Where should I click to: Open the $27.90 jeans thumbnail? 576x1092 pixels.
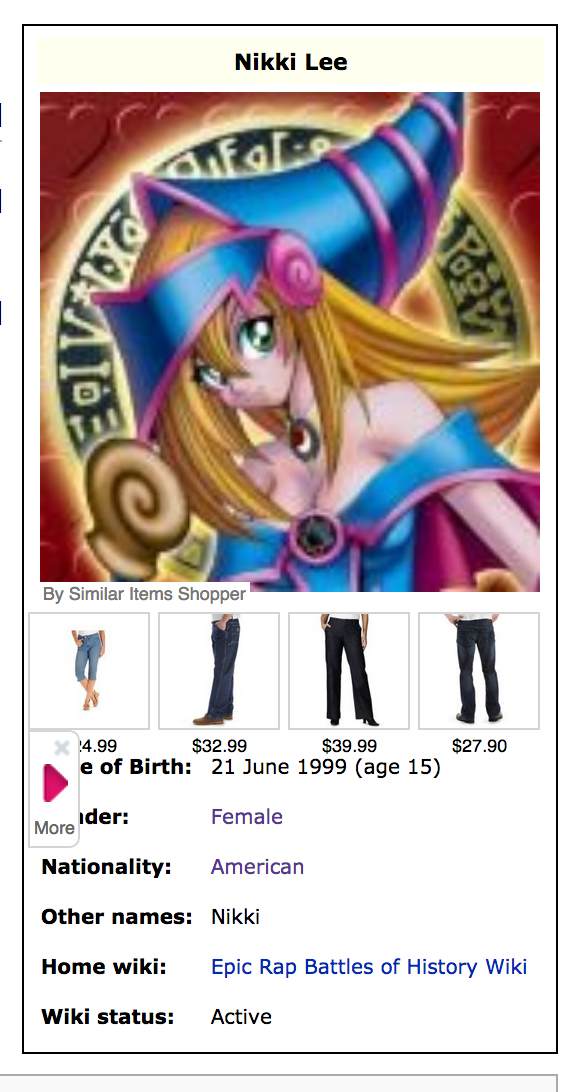(x=478, y=671)
